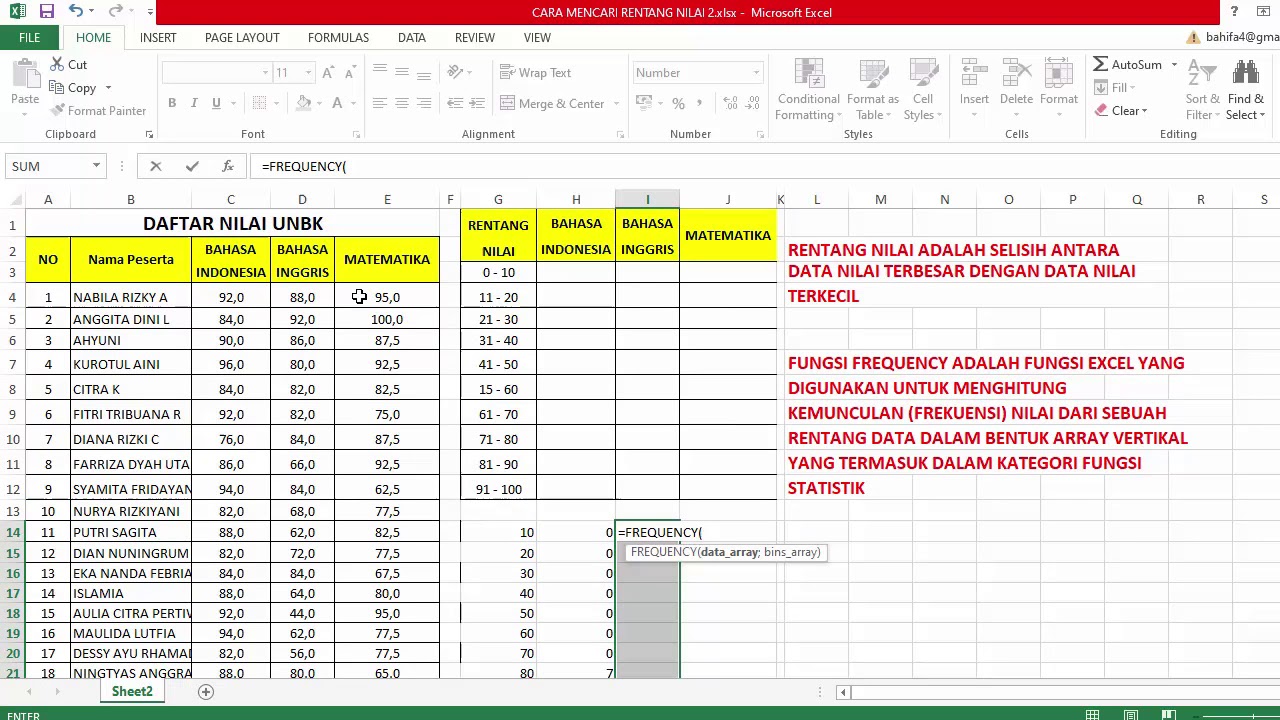Click the Undo arrow icon
Image resolution: width=1280 pixels, height=720 pixels.
76,12
